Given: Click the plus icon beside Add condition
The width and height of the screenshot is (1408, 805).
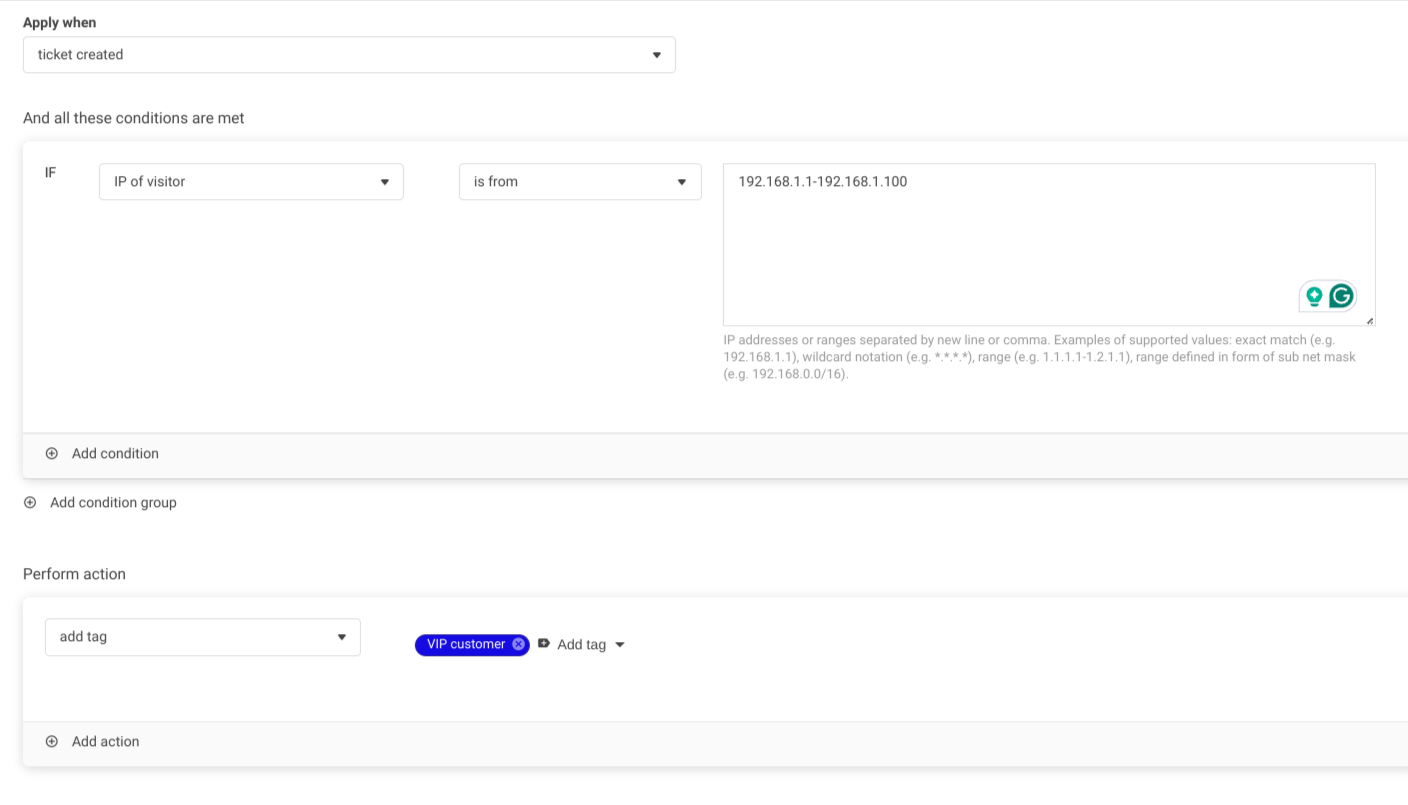Looking at the screenshot, I should pos(52,454).
